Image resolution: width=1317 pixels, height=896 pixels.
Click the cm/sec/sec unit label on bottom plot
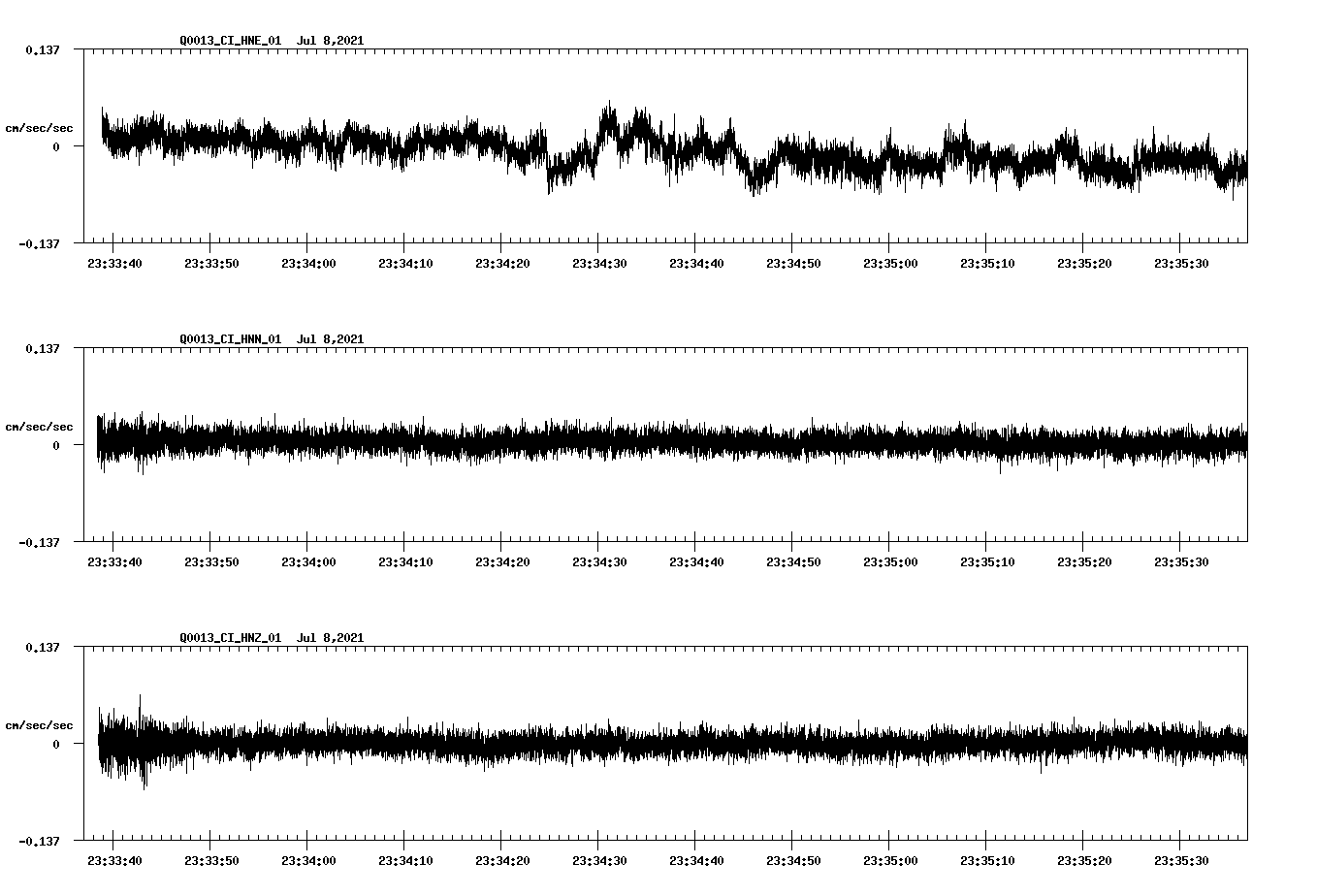coord(40,724)
